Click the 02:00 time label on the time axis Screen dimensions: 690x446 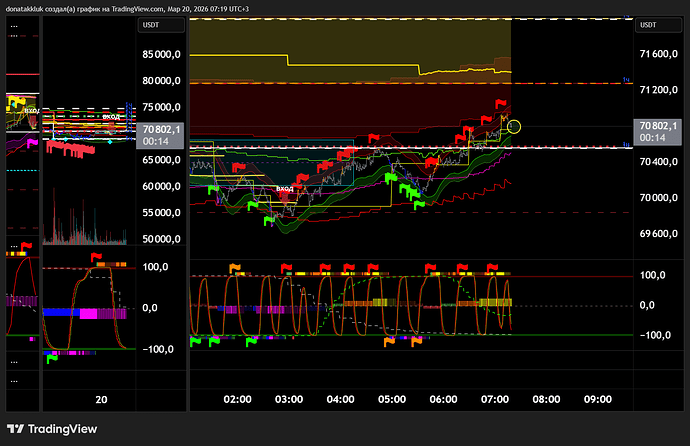click(x=237, y=398)
